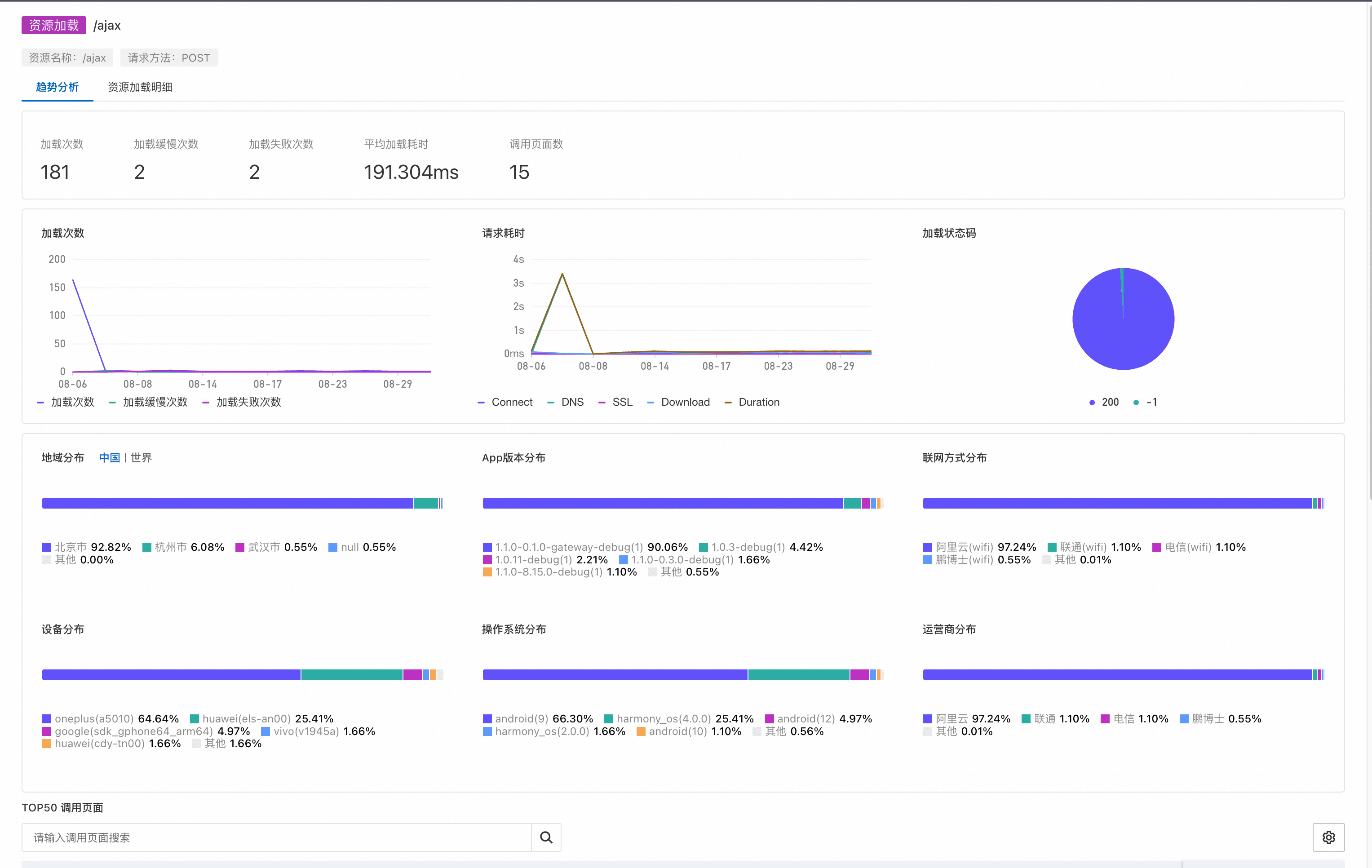Image resolution: width=1372 pixels, height=868 pixels.
Task: Open the table settings gear icon
Action: (x=1328, y=837)
